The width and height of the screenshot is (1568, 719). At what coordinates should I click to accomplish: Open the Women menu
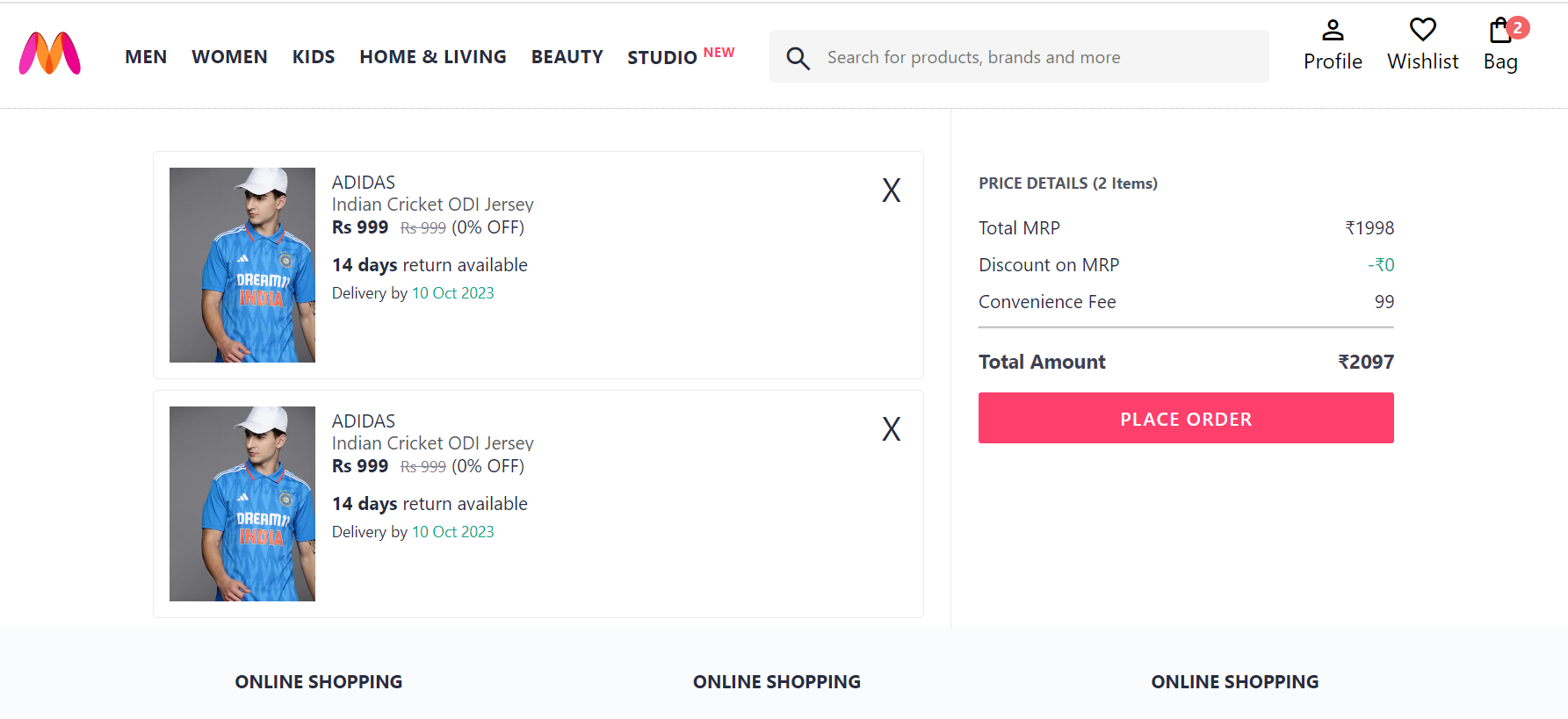click(229, 57)
